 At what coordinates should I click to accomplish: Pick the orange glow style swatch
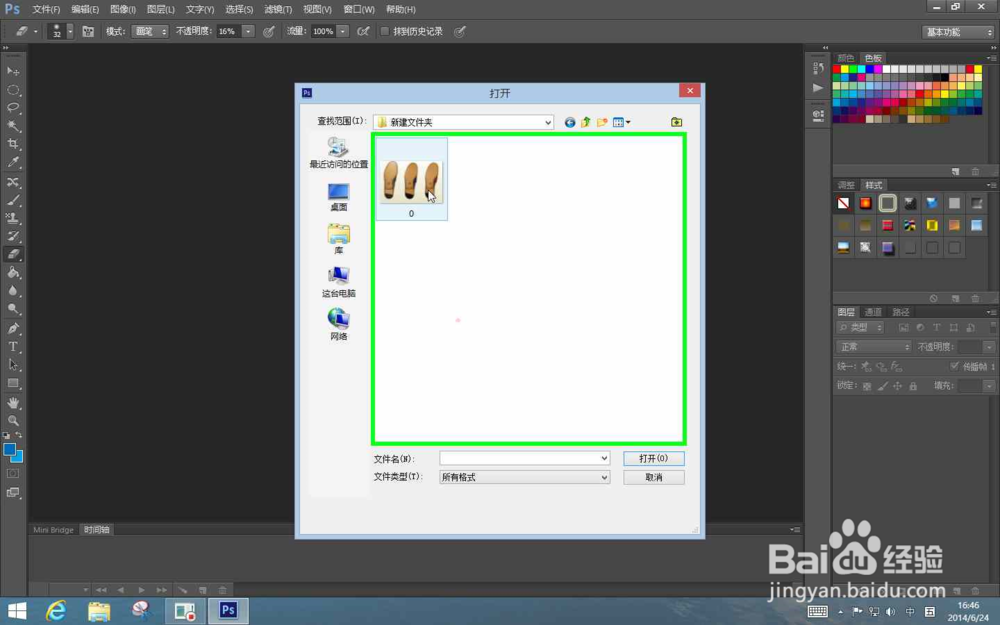865,203
